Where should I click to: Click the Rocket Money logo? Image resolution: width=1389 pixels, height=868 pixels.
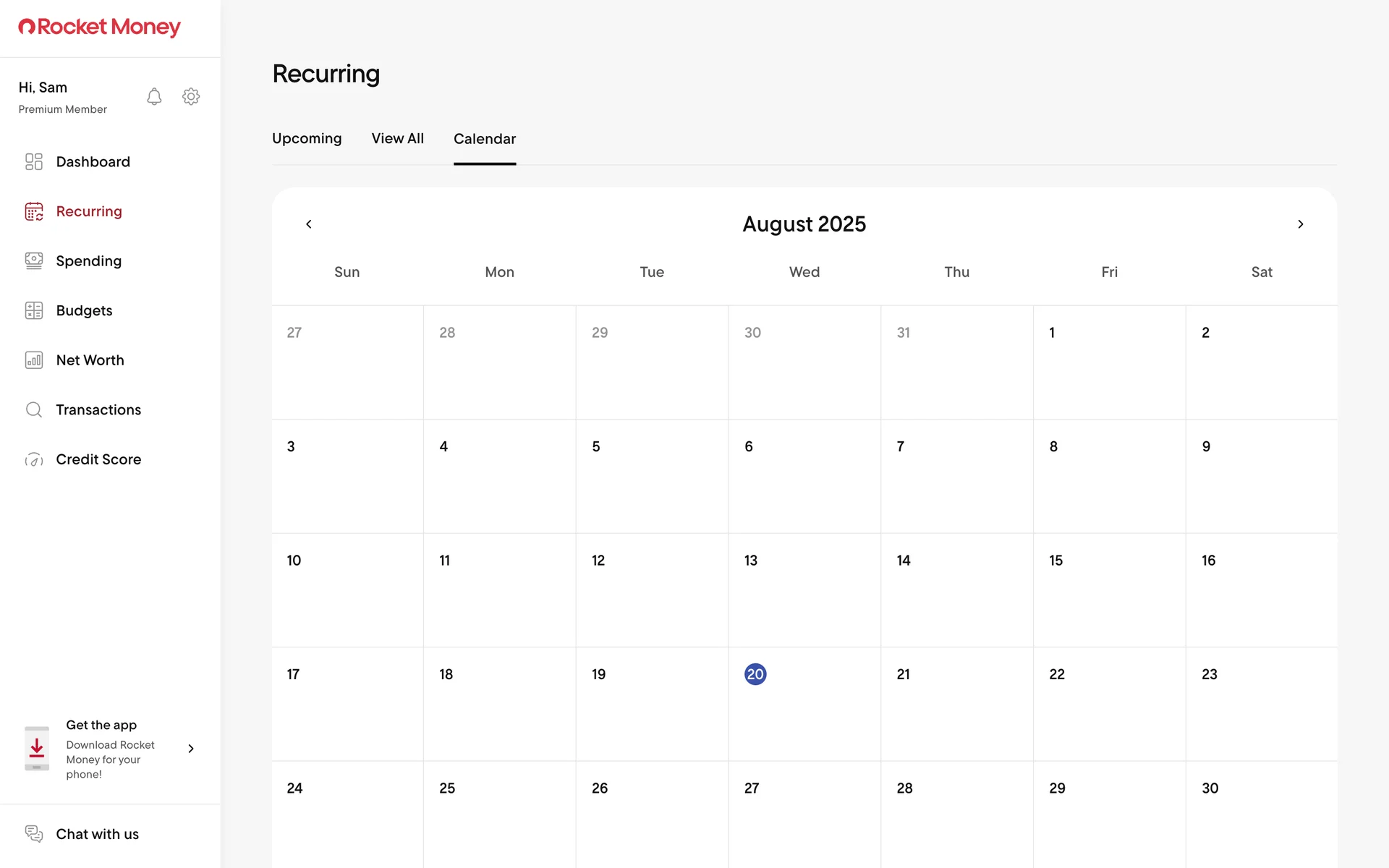[100, 27]
